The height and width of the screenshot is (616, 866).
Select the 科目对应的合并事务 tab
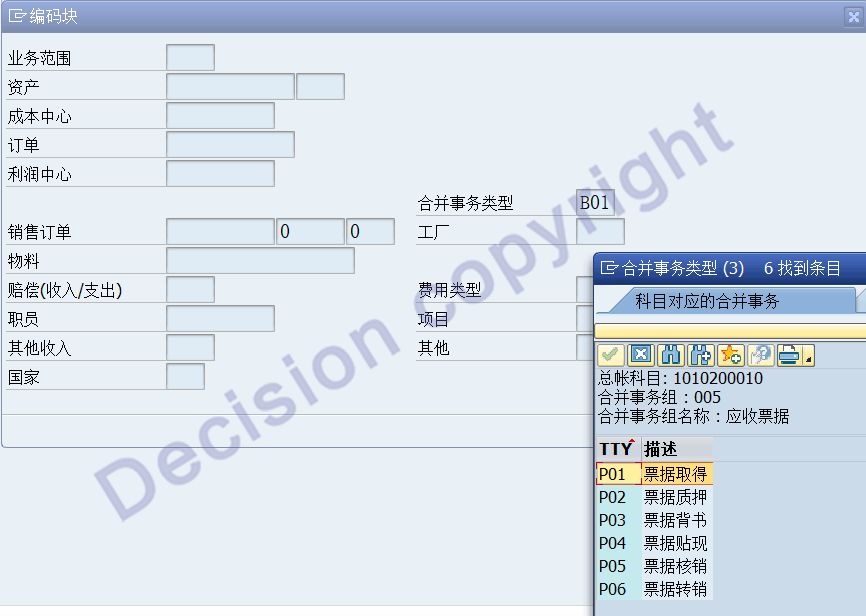point(706,301)
